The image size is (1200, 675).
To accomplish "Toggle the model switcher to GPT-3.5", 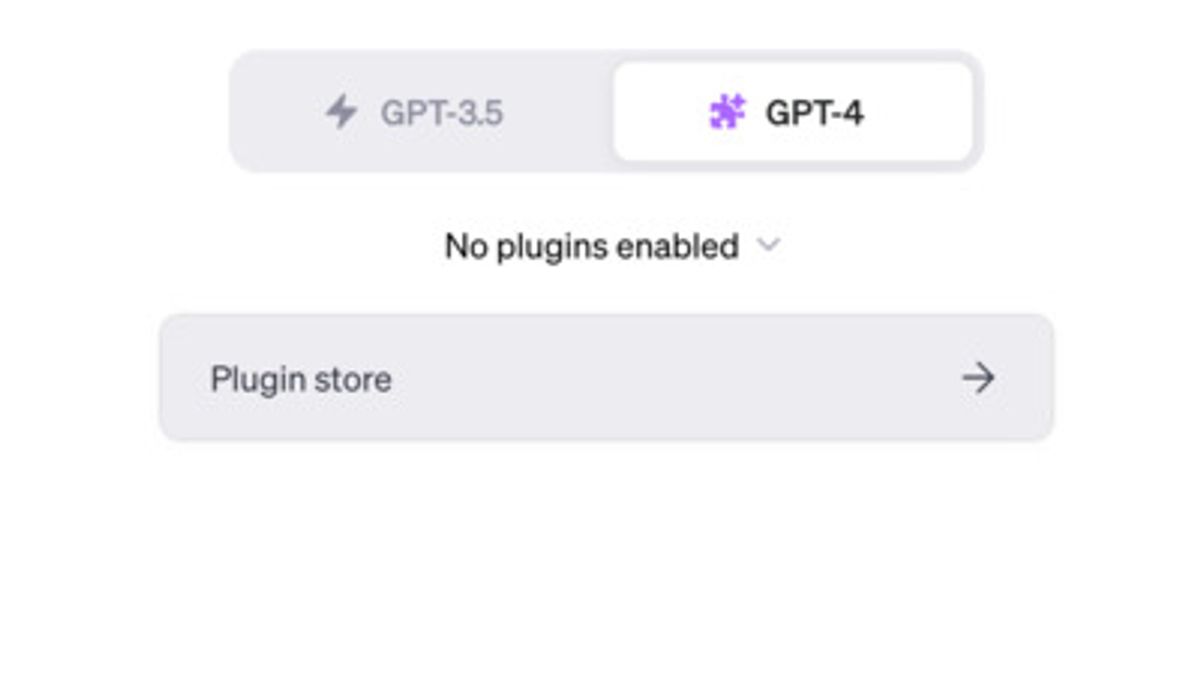I will 420,112.
